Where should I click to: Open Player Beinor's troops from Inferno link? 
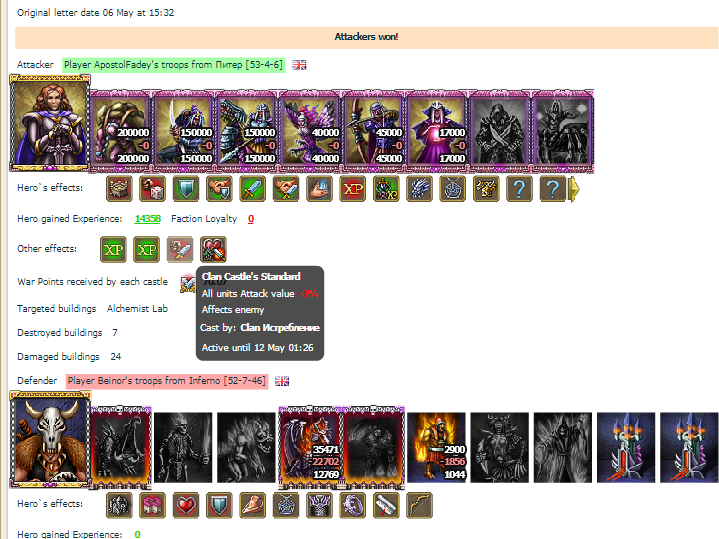(166, 381)
